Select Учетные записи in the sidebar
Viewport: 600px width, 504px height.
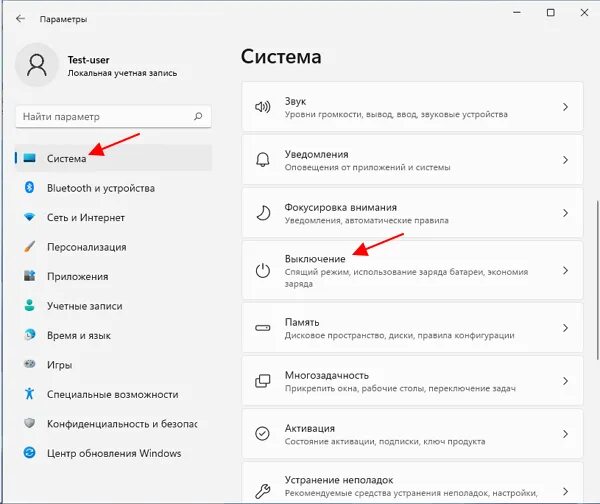click(x=113, y=305)
